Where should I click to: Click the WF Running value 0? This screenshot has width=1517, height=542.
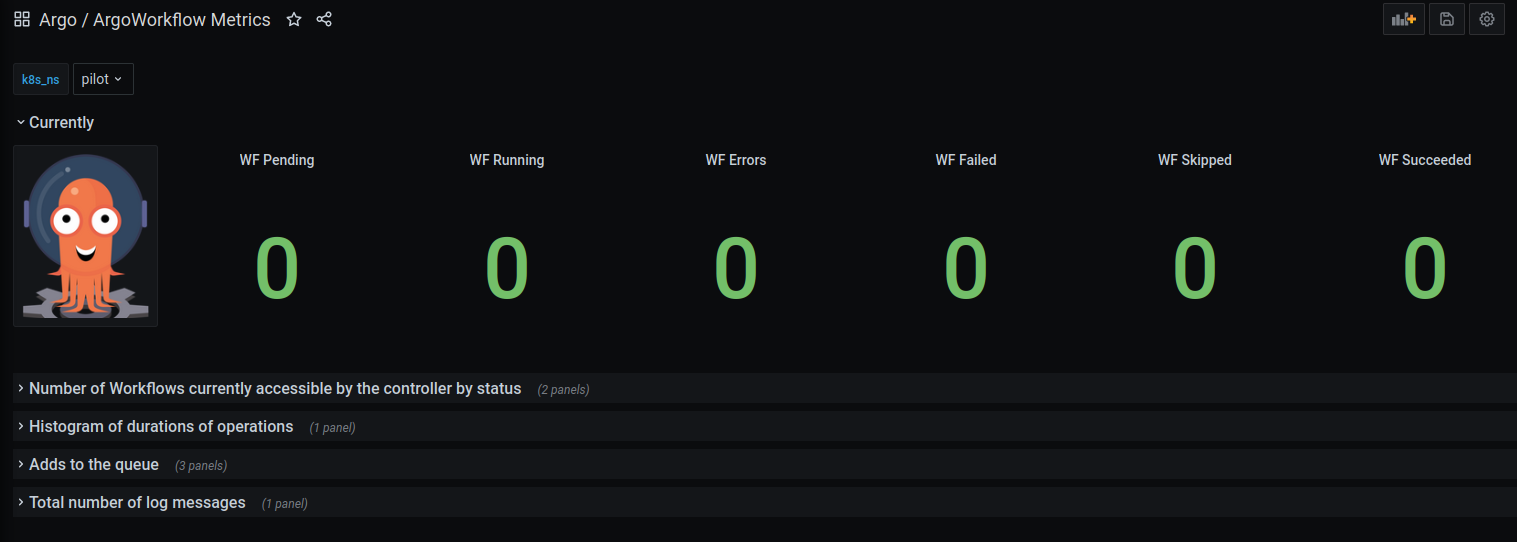(507, 268)
